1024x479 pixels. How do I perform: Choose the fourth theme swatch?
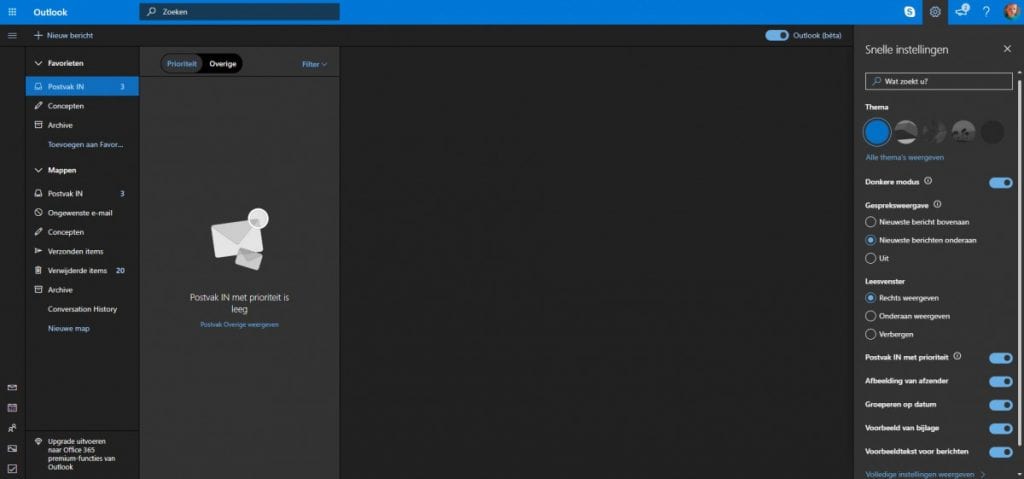(x=963, y=132)
